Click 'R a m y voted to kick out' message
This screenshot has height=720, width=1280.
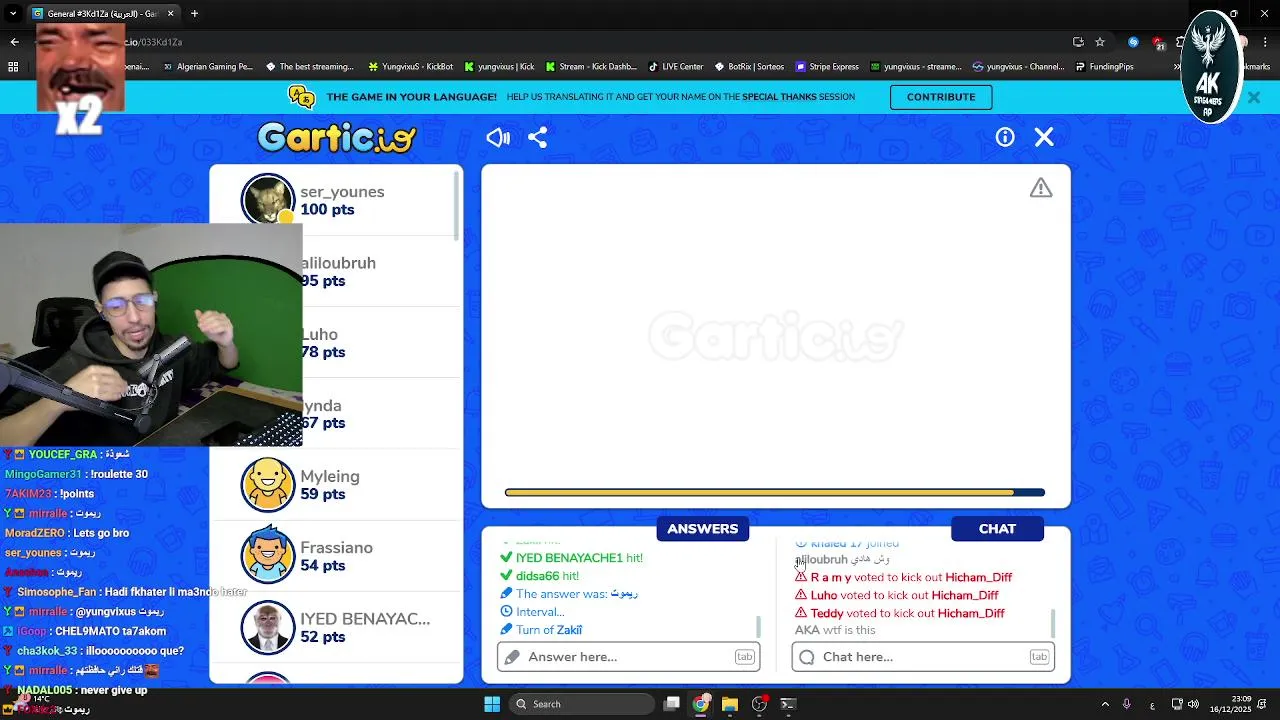point(903,577)
